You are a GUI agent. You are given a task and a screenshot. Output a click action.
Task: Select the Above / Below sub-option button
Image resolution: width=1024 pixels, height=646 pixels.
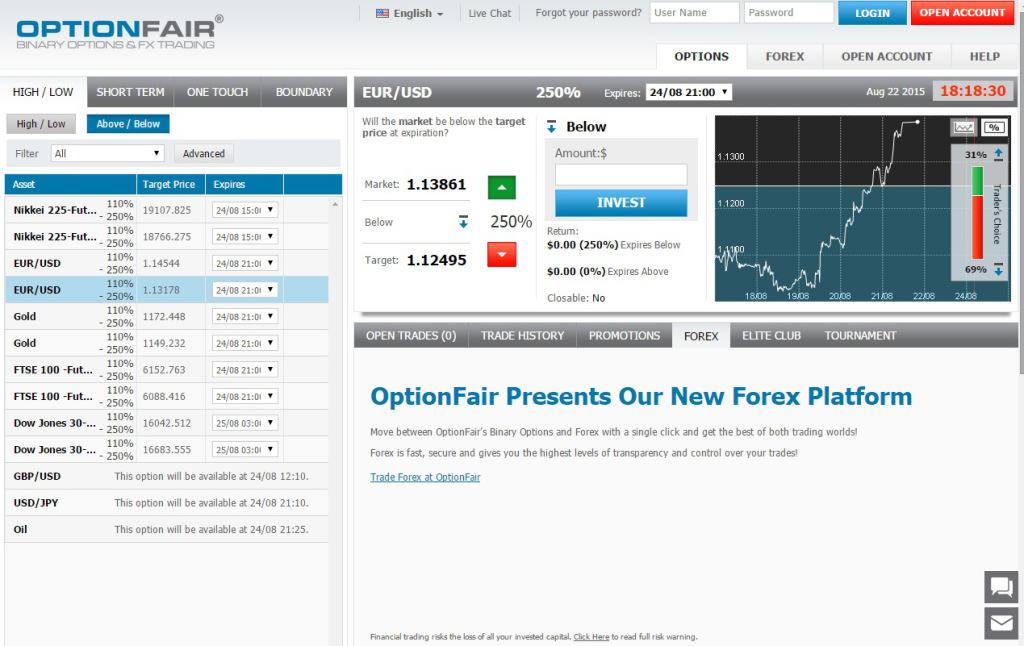(128, 124)
